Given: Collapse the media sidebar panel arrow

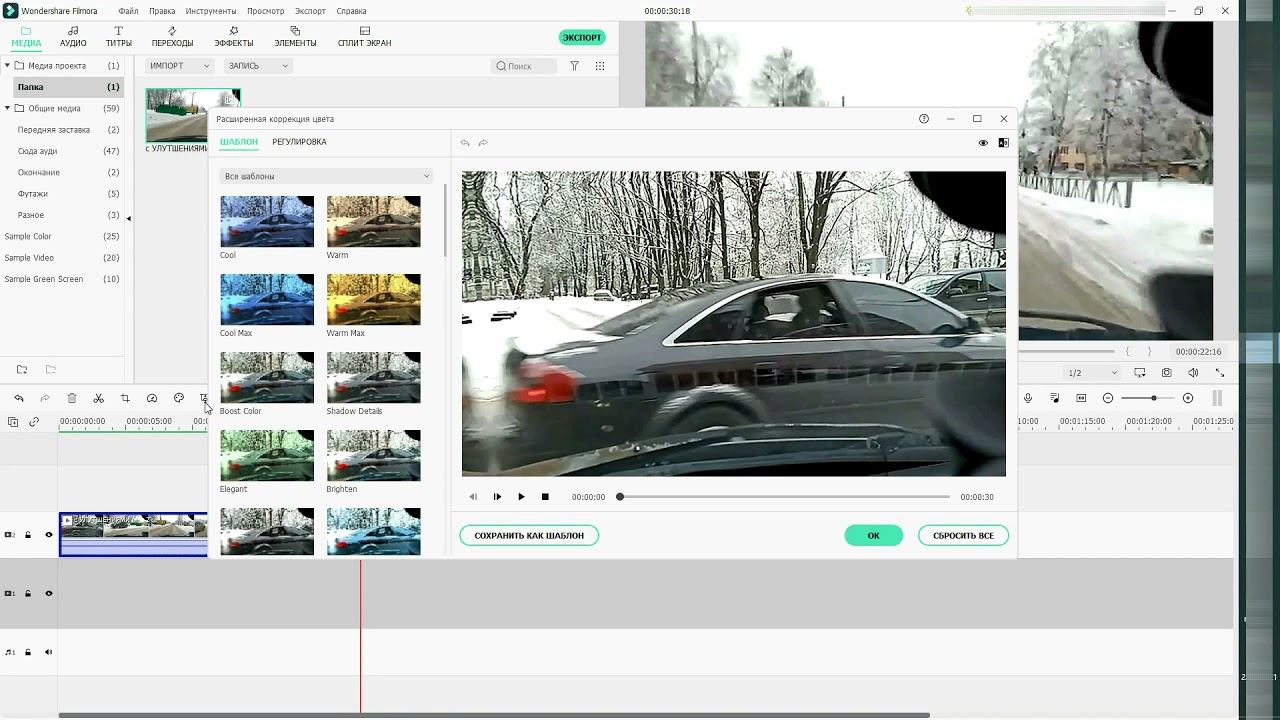Looking at the screenshot, I should [128, 218].
